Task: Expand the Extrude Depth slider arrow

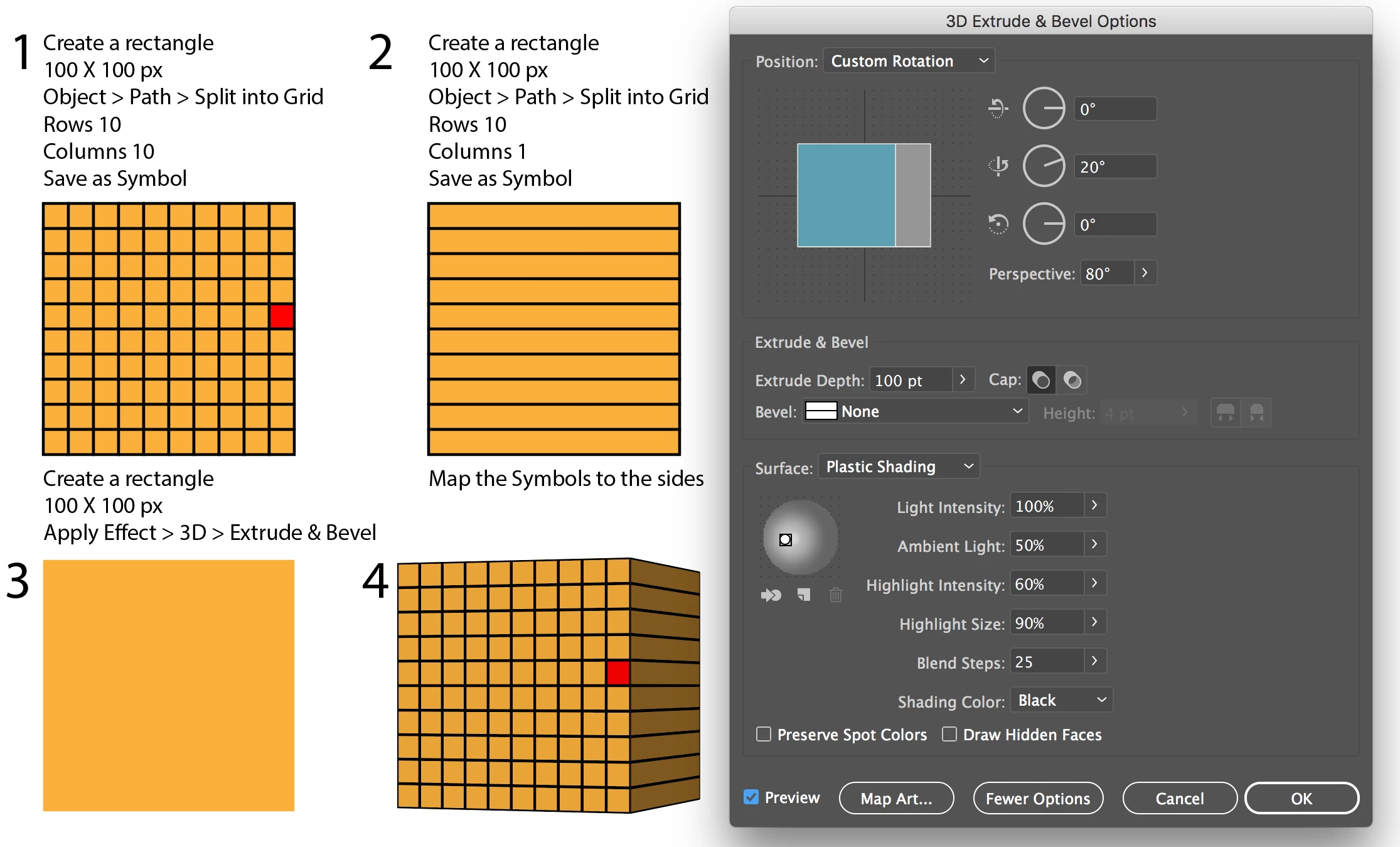Action: click(963, 379)
